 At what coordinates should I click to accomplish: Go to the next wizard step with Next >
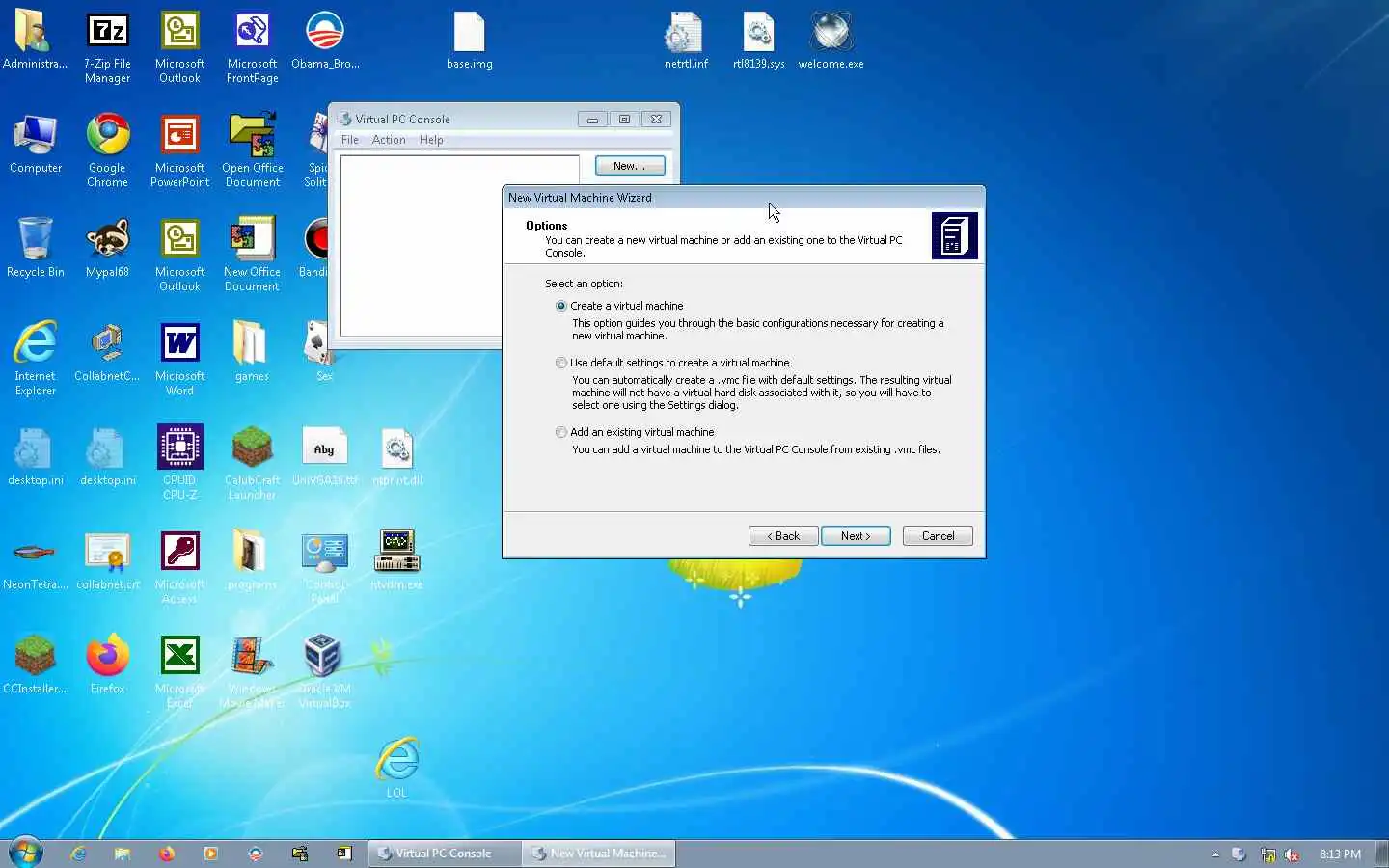click(x=856, y=536)
